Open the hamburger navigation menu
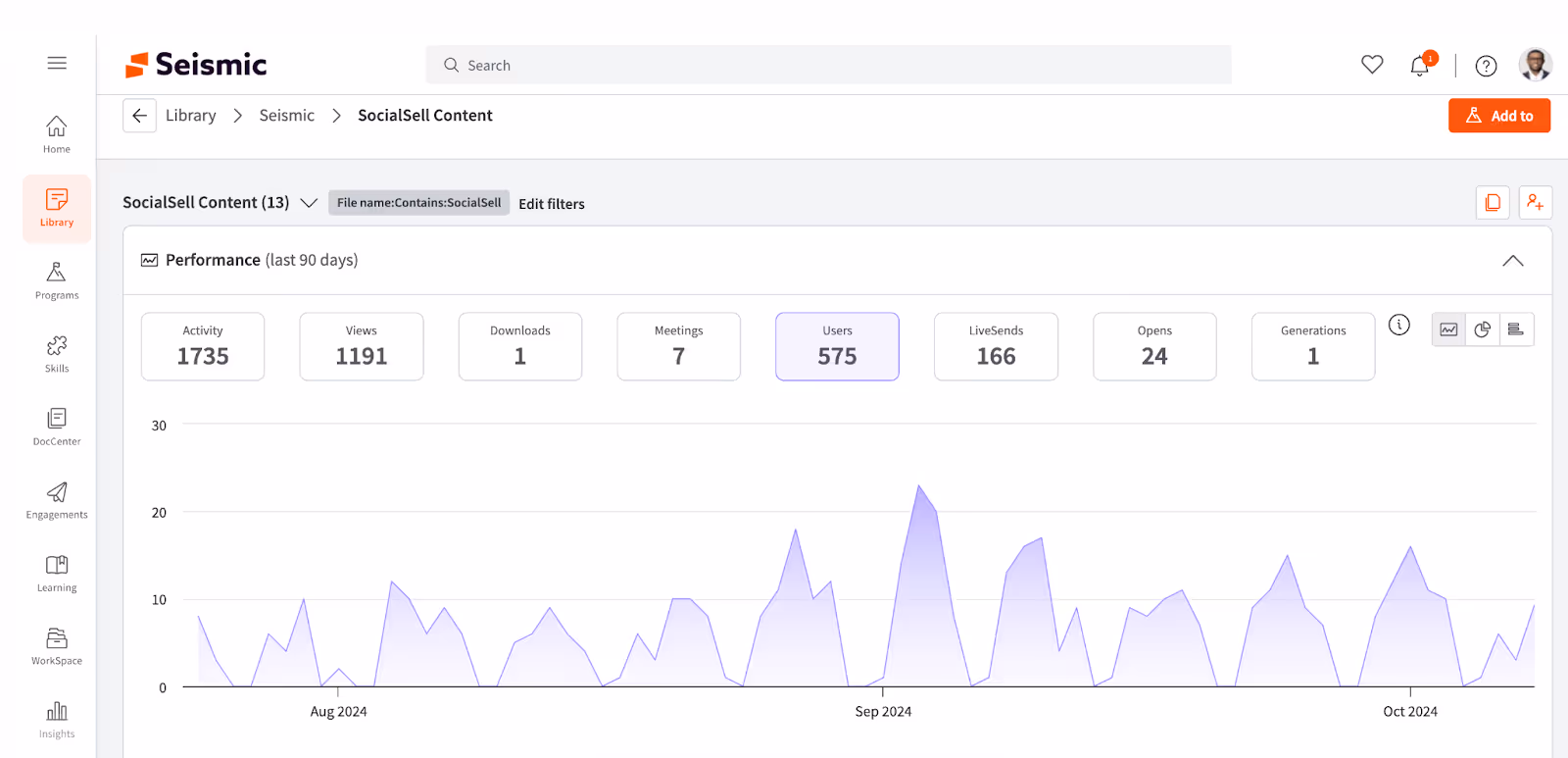 (x=57, y=63)
